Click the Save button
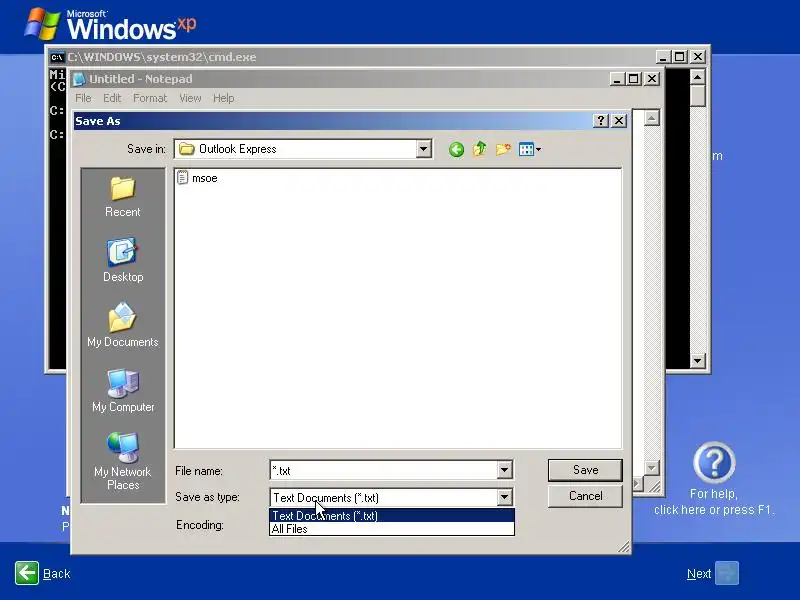Image resolution: width=800 pixels, height=600 pixels. tap(585, 470)
